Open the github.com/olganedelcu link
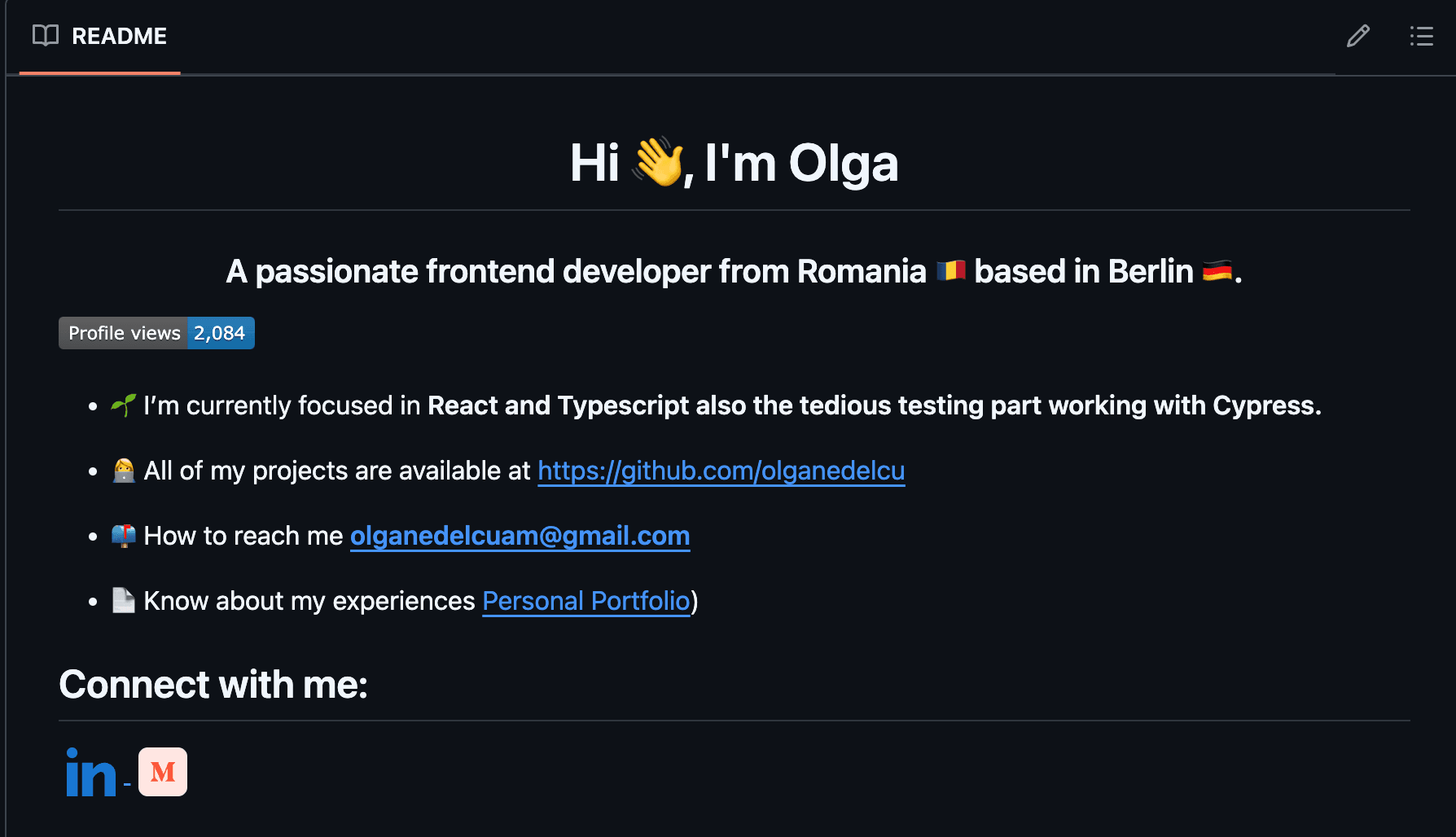This screenshot has width=1456, height=837. [x=721, y=471]
